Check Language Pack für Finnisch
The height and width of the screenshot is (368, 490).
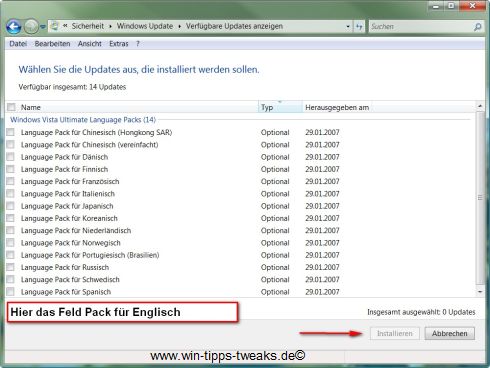click(11, 169)
